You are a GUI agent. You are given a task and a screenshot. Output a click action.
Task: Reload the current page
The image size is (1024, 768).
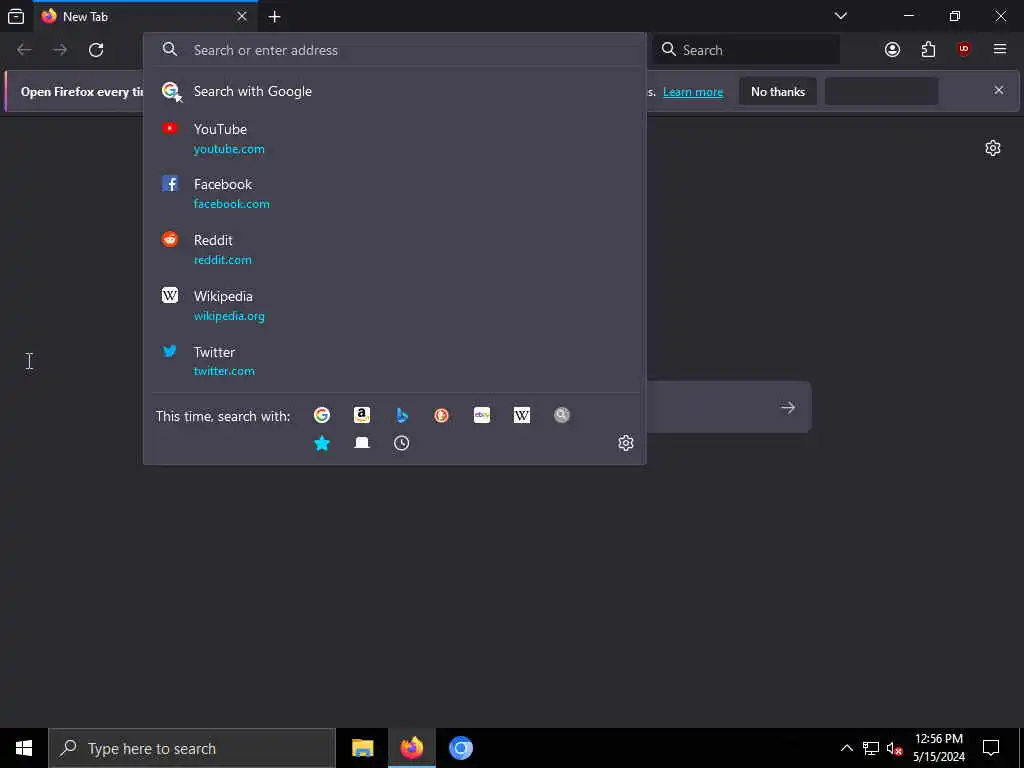coord(96,50)
